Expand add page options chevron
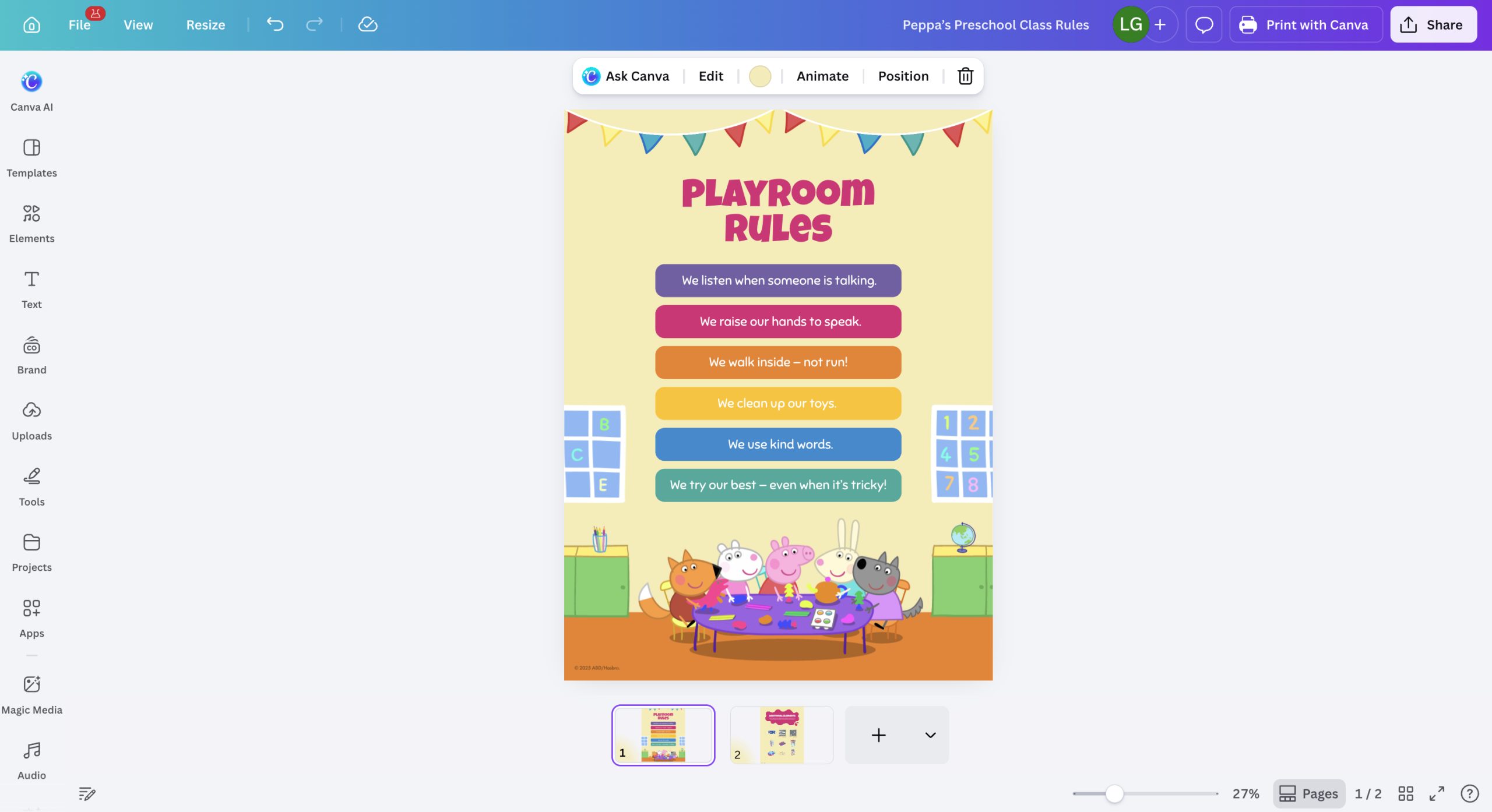The width and height of the screenshot is (1492, 812). coord(930,735)
